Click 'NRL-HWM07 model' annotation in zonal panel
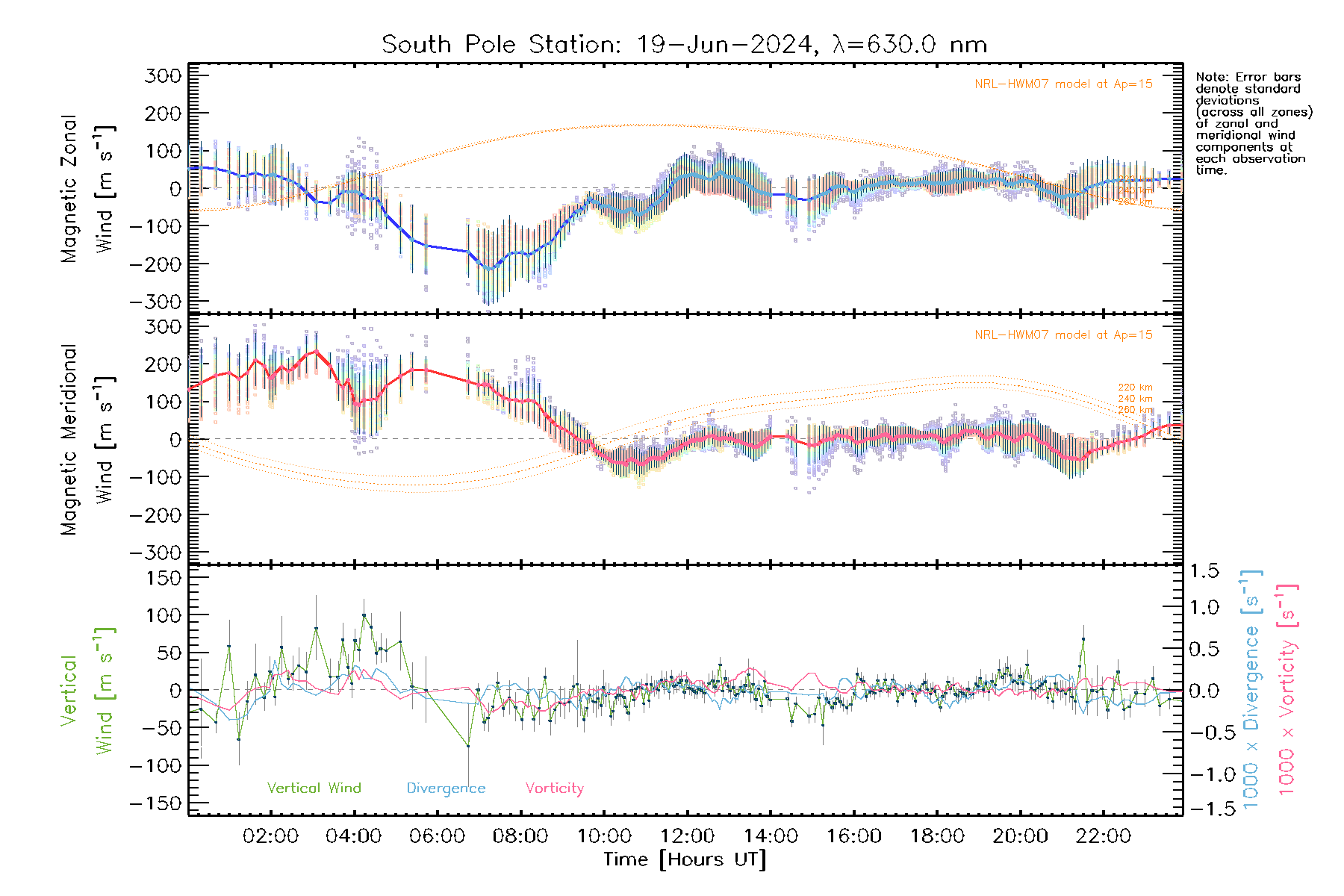Image resolution: width=1344 pixels, height=896 pixels. point(1063,84)
